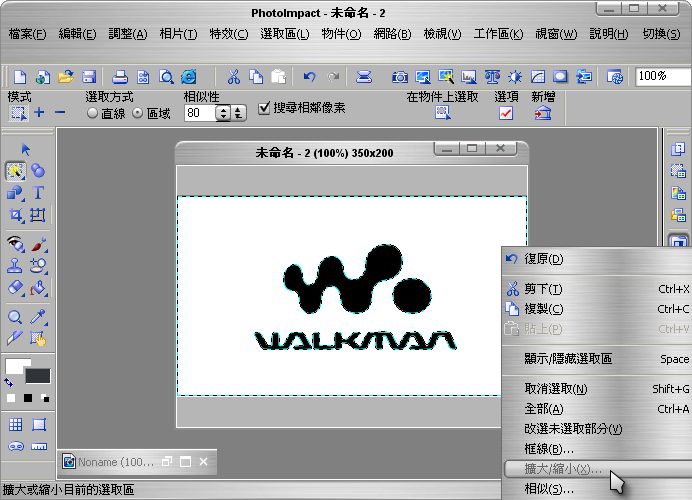Click the 相似性 spinner arrows

pos(223,113)
